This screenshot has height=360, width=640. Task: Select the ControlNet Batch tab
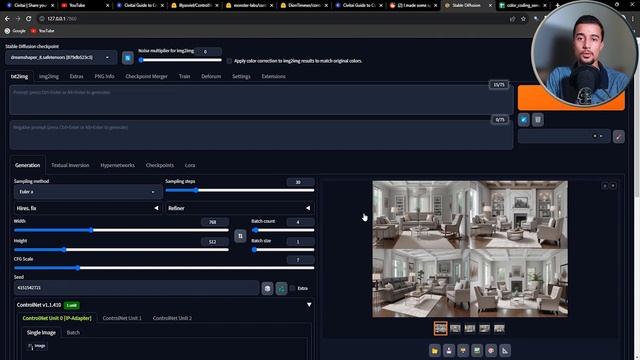coord(73,333)
